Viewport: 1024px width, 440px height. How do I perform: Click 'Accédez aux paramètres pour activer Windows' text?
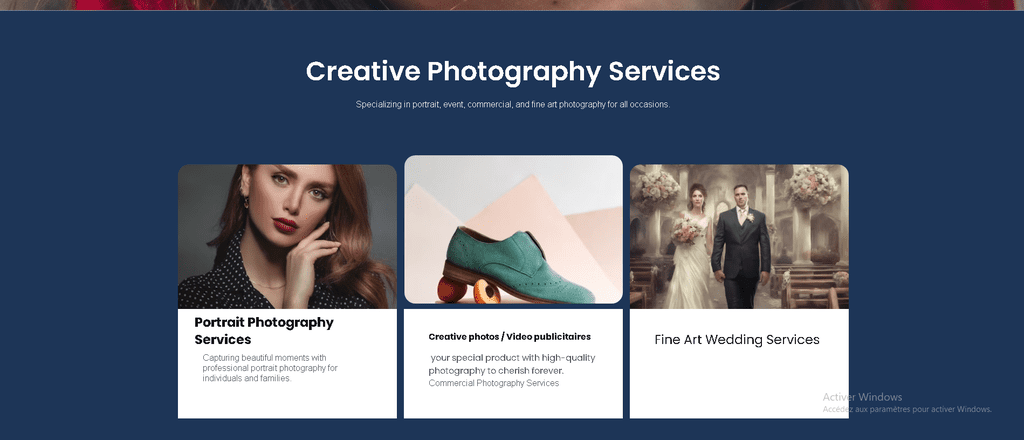907,409
